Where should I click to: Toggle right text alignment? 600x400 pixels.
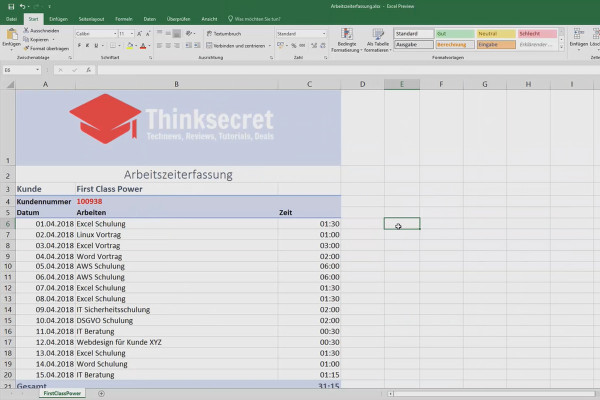click(177, 46)
